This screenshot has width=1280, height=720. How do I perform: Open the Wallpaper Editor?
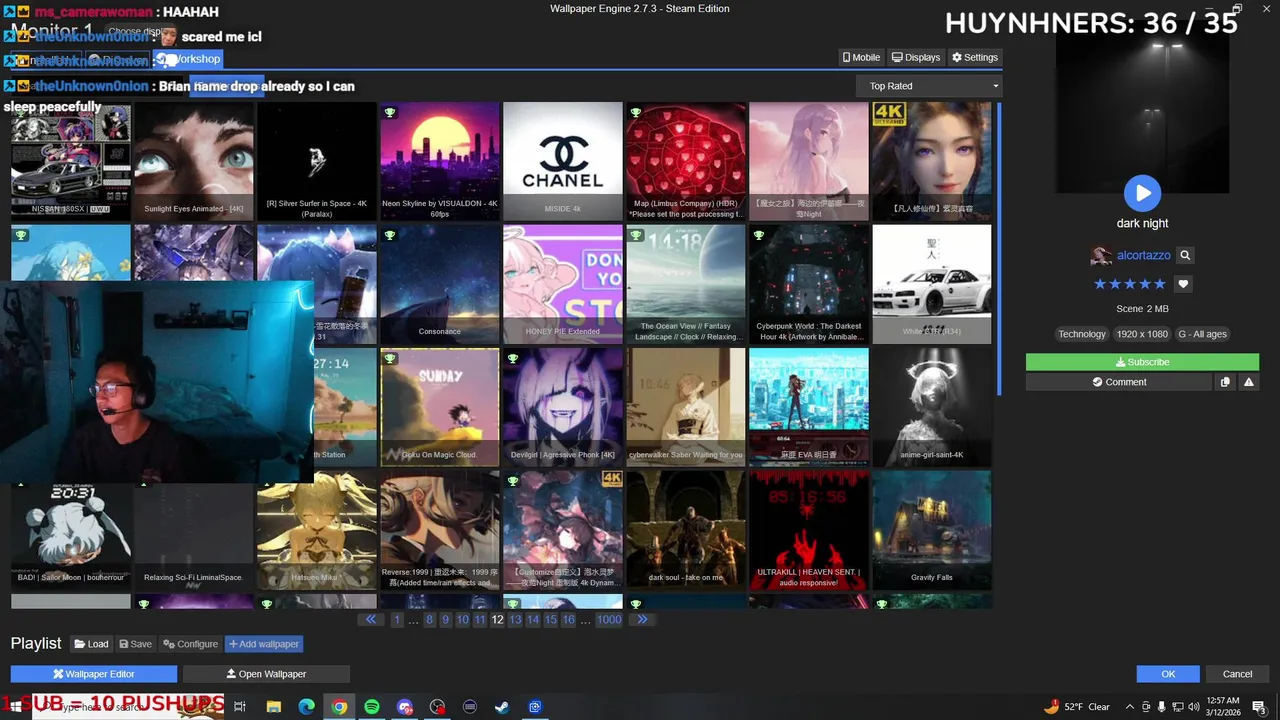click(94, 674)
